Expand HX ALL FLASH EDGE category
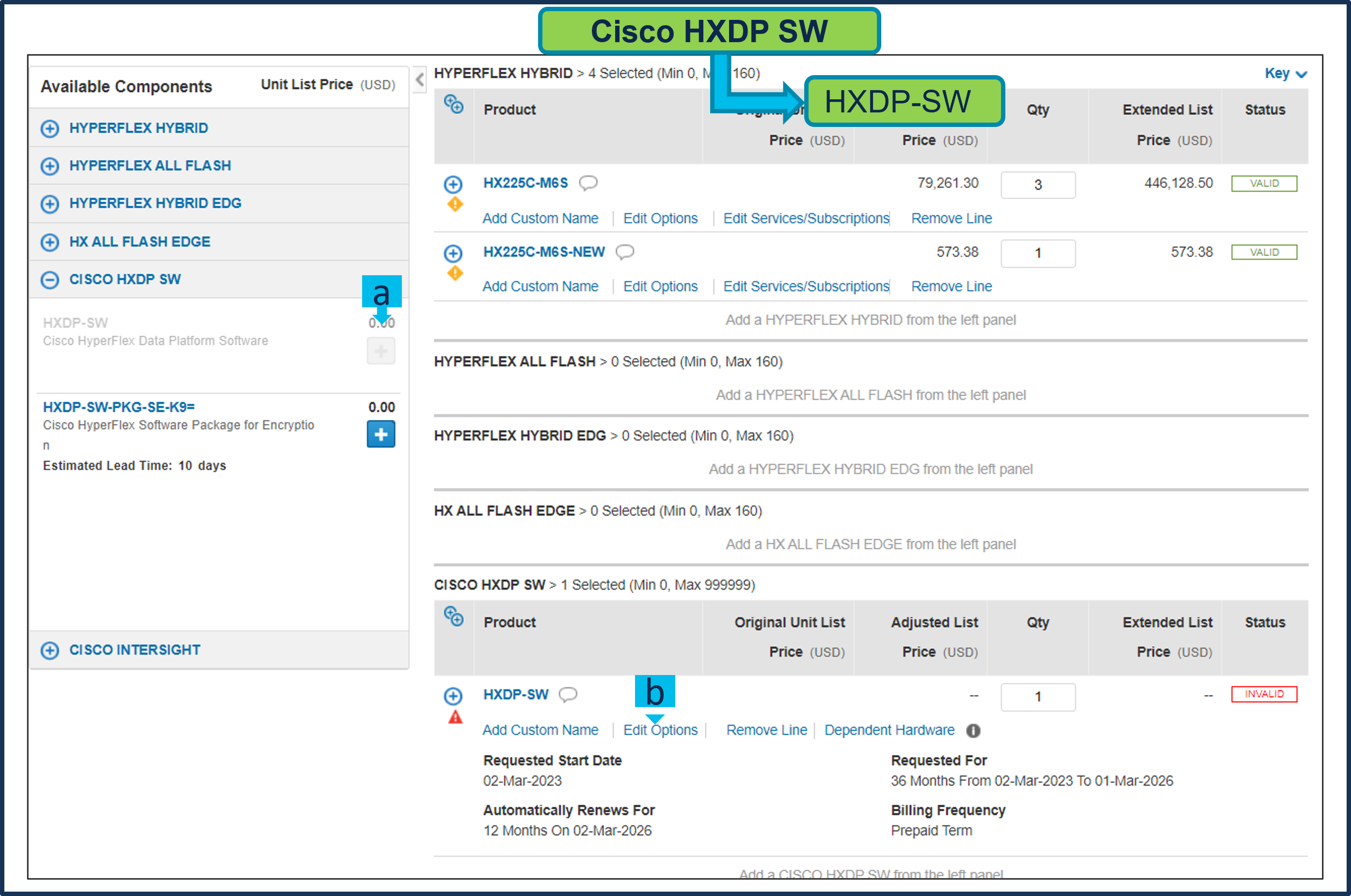Image resolution: width=1351 pixels, height=896 pixels. point(50,242)
